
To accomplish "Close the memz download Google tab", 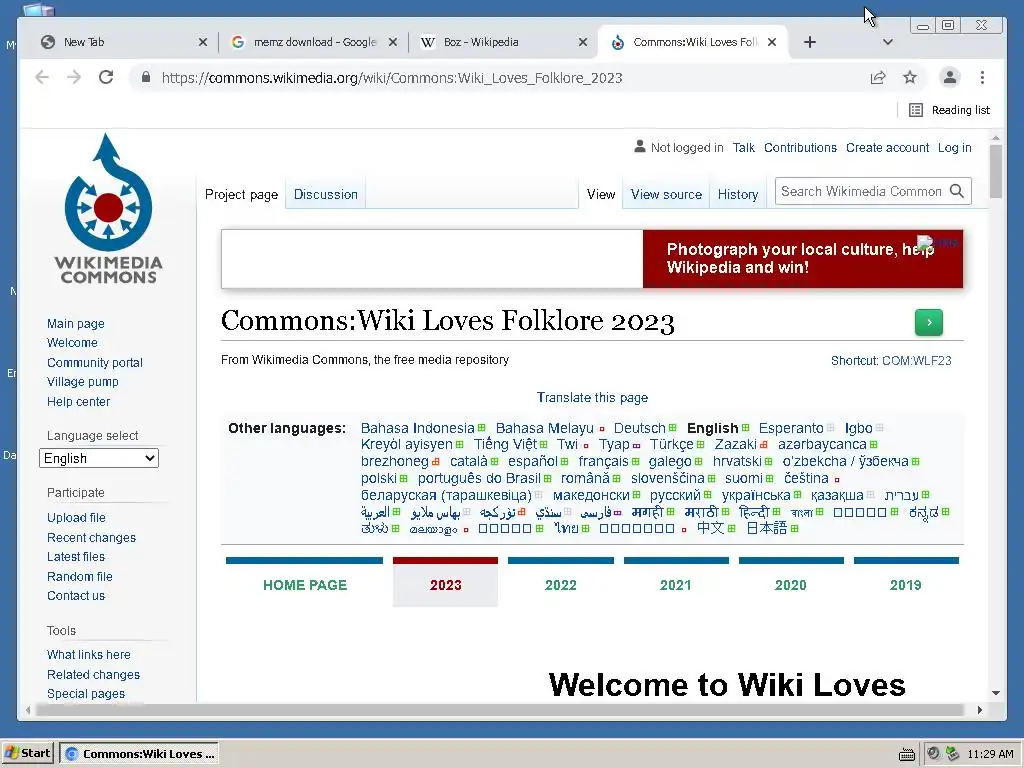I will click(x=392, y=42).
